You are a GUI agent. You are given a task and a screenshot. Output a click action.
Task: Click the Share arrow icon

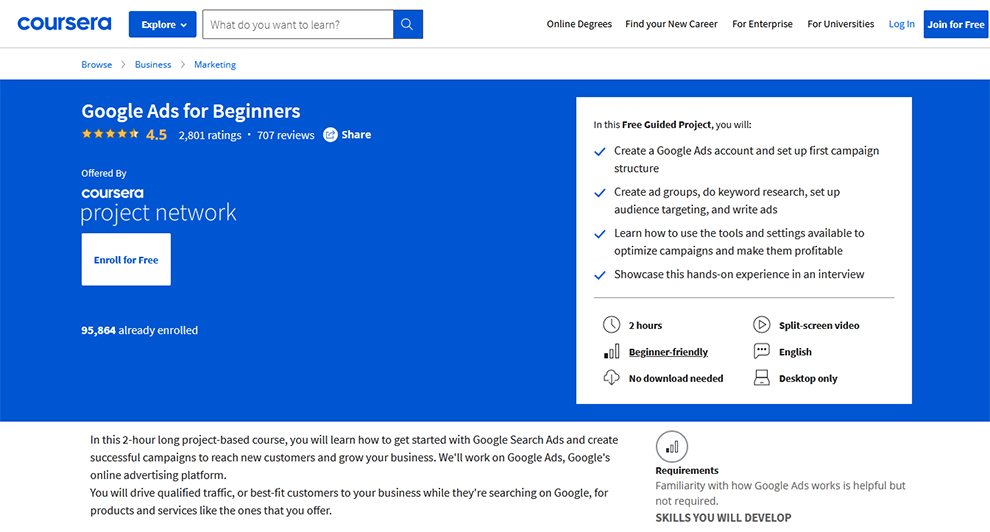pyautogui.click(x=330, y=135)
